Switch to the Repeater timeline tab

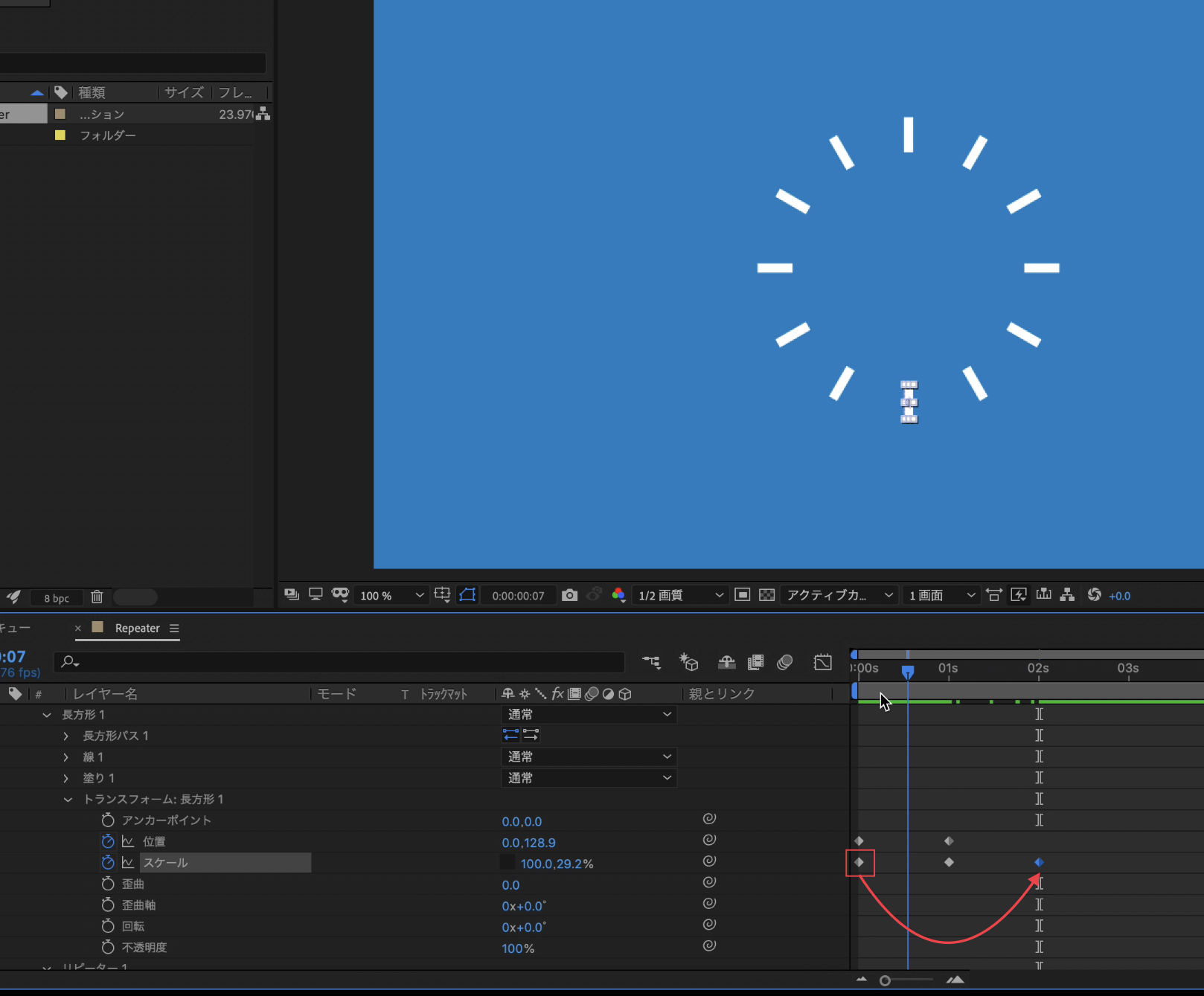[137, 629]
